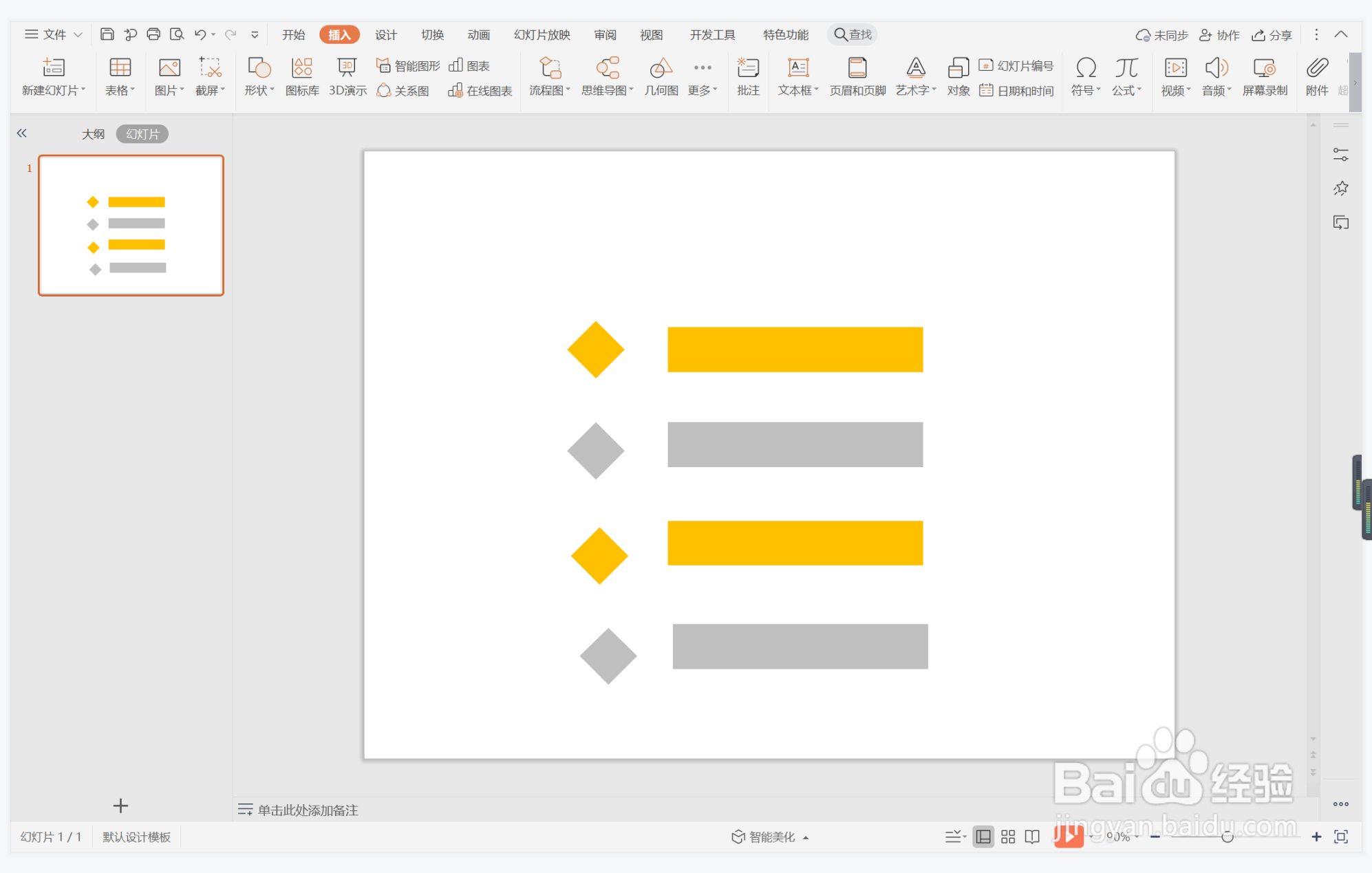1372x873 pixels.
Task: Switch to the 开始 tab
Action: point(294,34)
